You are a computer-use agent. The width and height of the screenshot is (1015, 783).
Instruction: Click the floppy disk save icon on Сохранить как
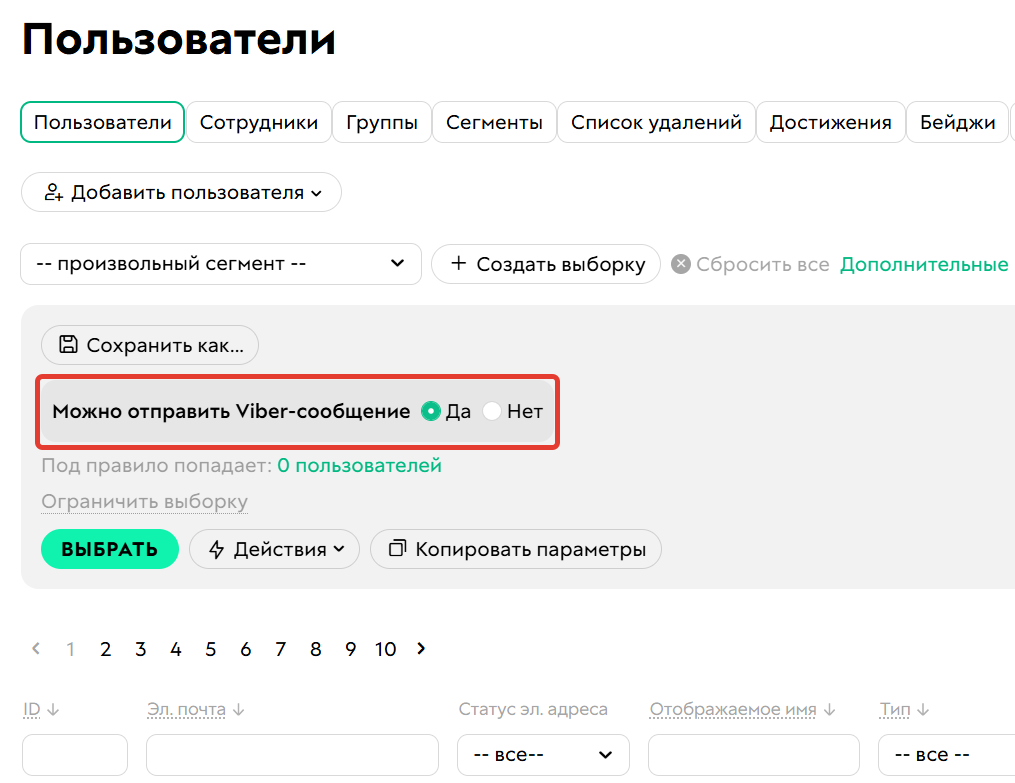click(x=66, y=344)
